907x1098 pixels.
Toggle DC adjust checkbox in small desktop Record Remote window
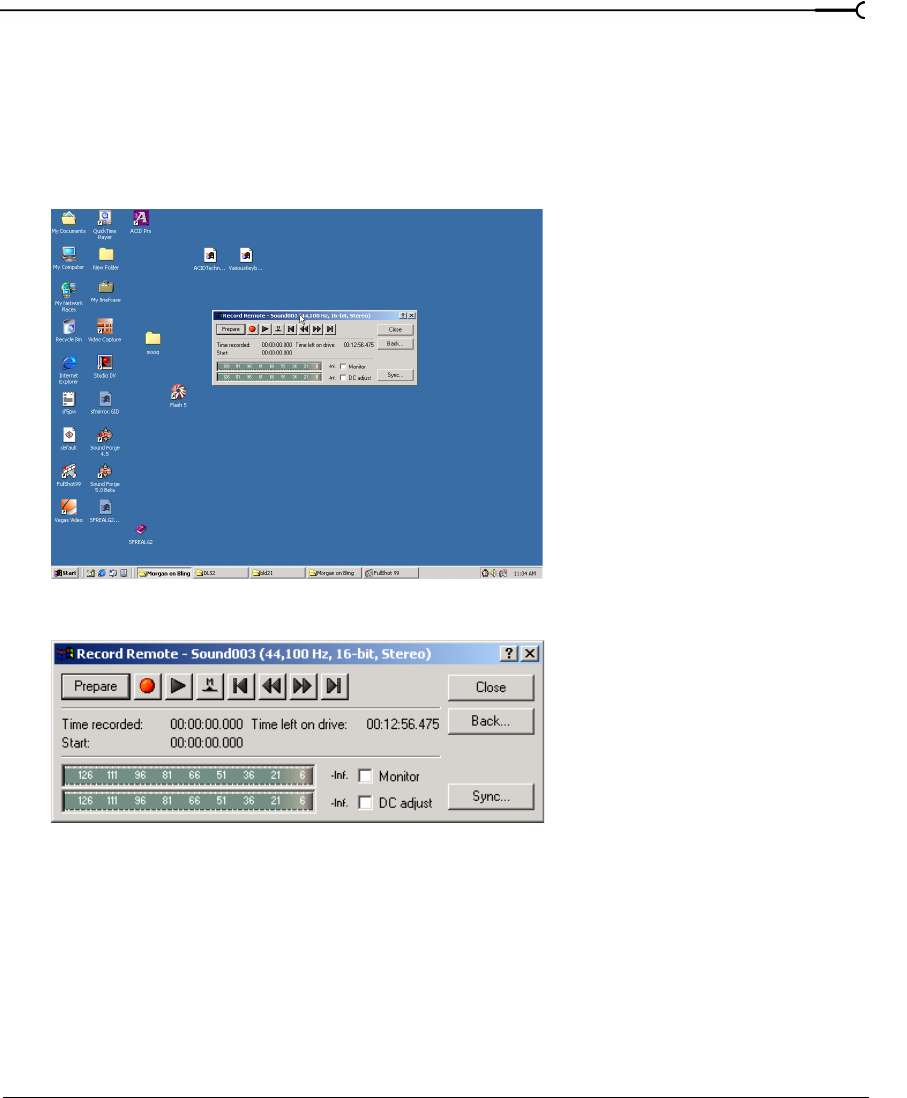pos(342,377)
